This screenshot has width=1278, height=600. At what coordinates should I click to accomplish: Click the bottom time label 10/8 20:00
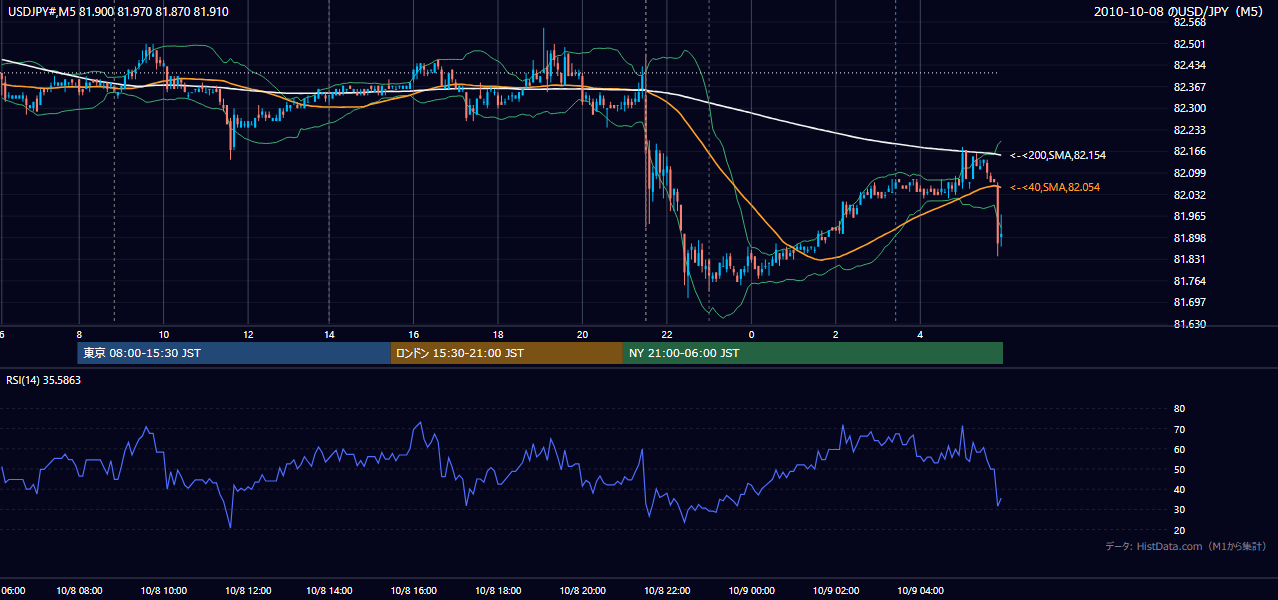coord(582,591)
